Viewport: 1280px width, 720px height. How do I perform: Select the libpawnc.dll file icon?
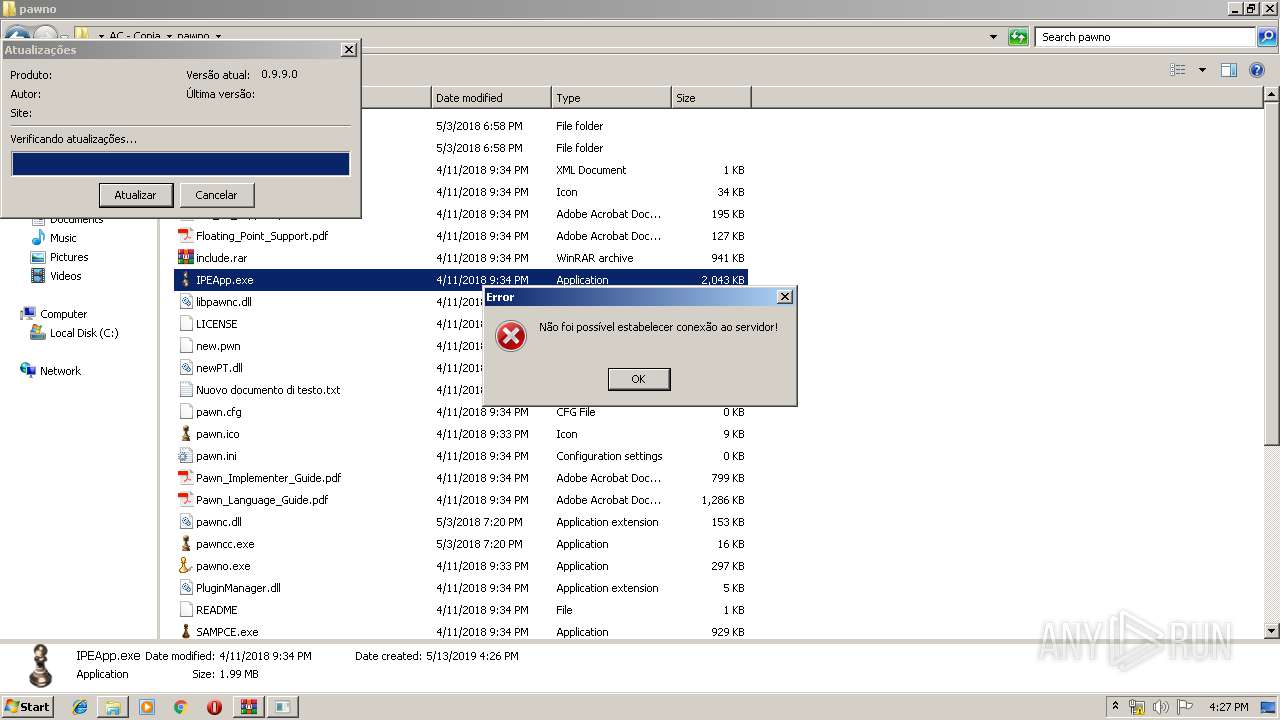point(185,302)
